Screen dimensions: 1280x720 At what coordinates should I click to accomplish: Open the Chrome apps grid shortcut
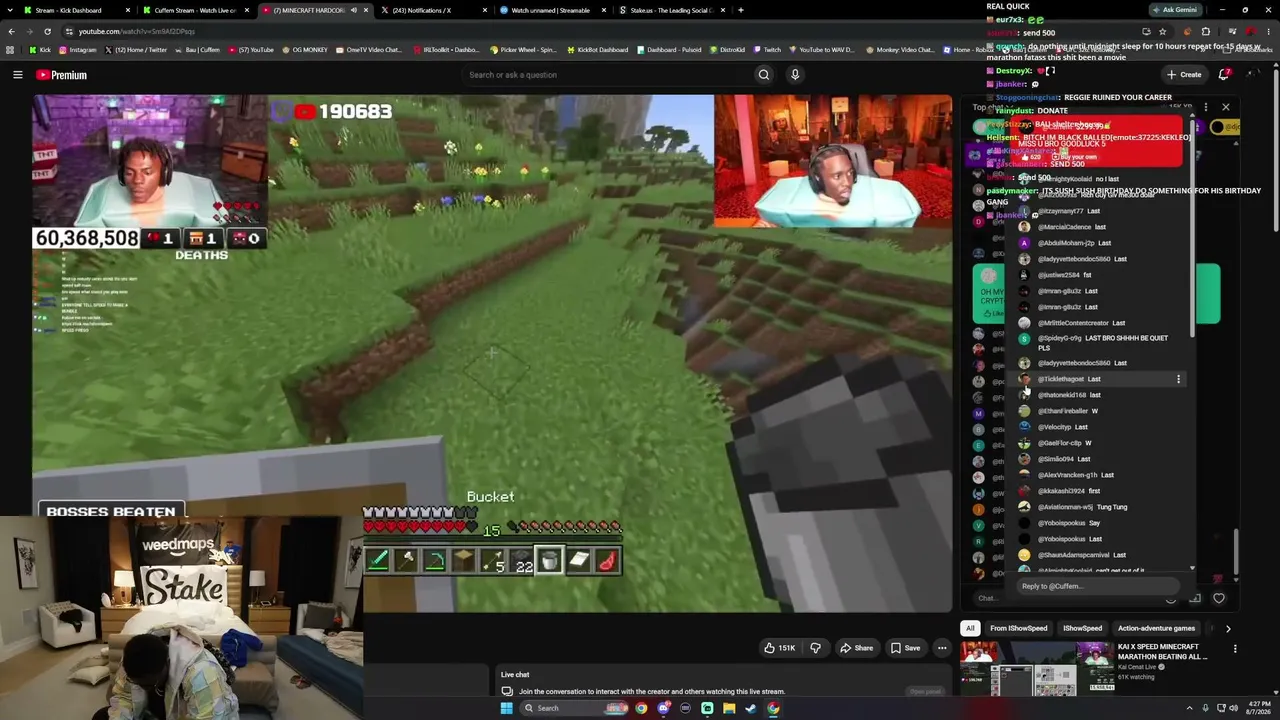click(11, 49)
